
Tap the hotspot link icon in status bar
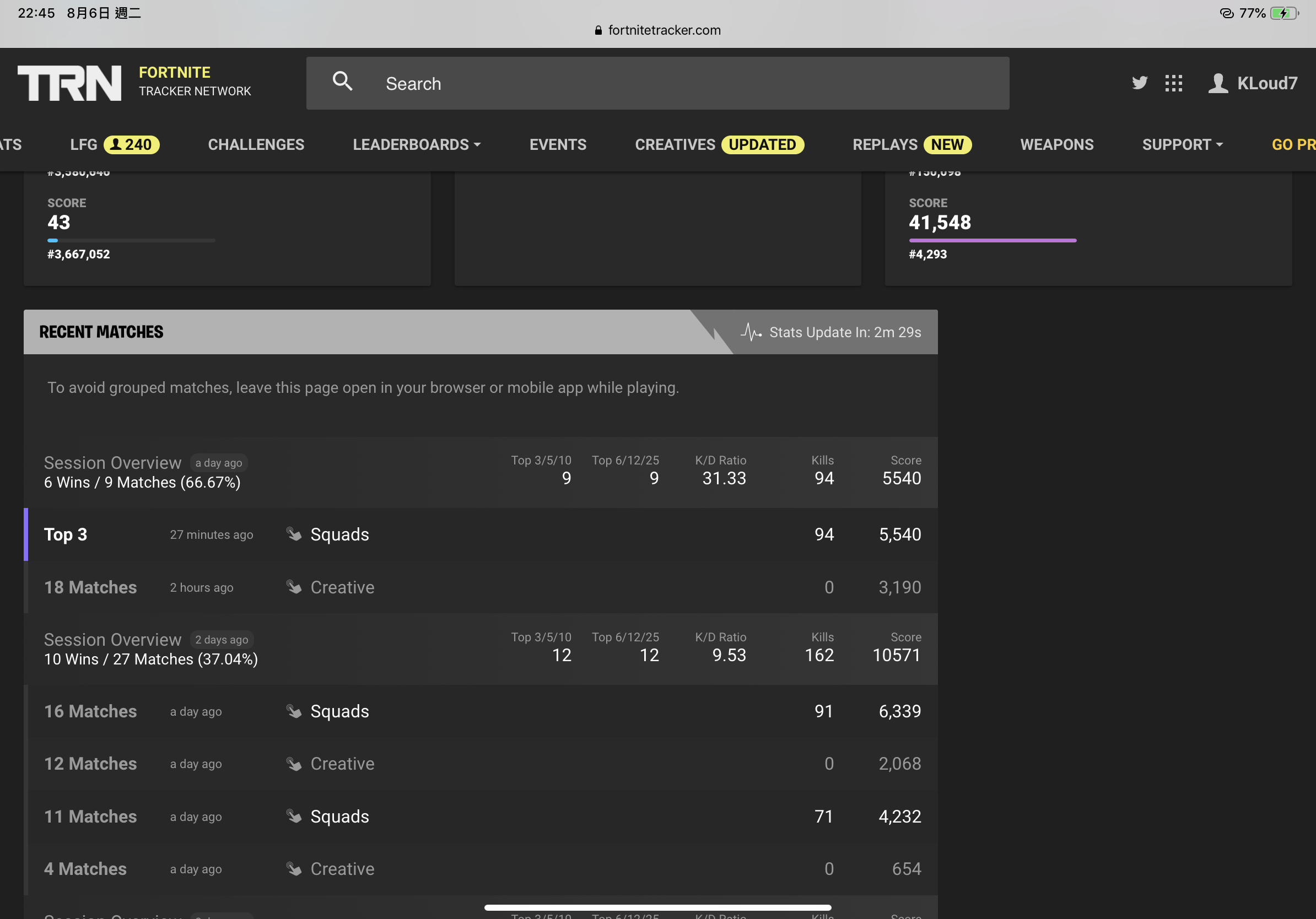pyautogui.click(x=1226, y=13)
